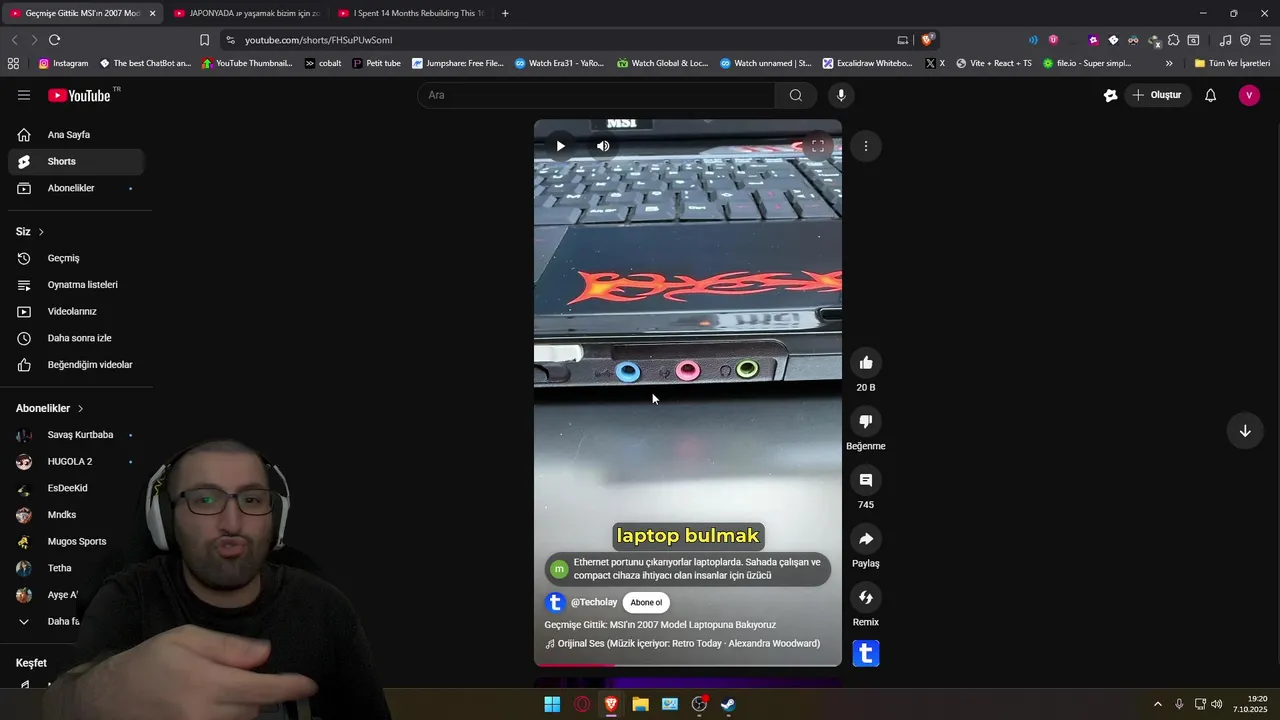Open the sound thumbnail below Remix

(x=866, y=654)
